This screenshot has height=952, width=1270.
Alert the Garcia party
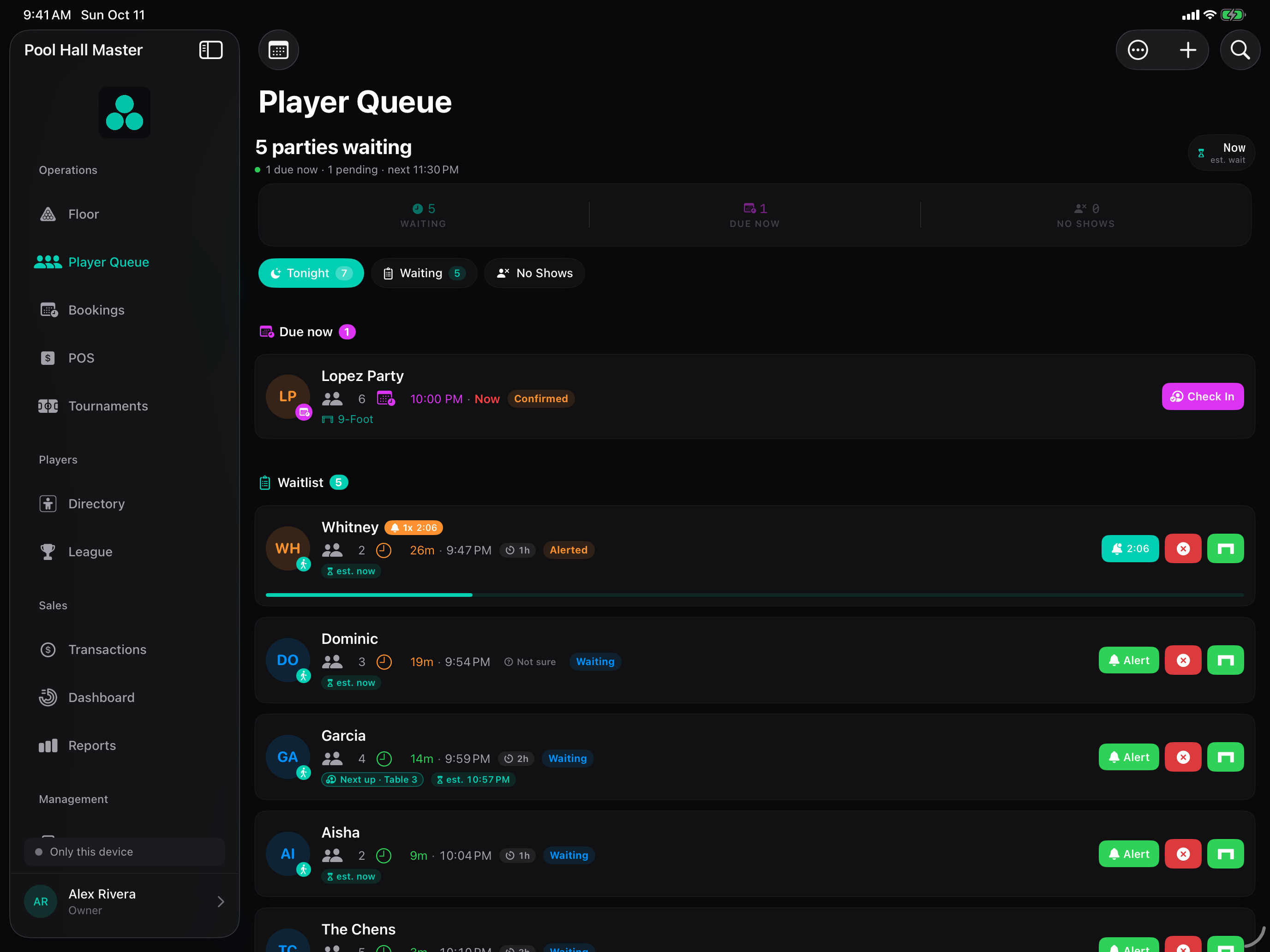tap(1129, 757)
